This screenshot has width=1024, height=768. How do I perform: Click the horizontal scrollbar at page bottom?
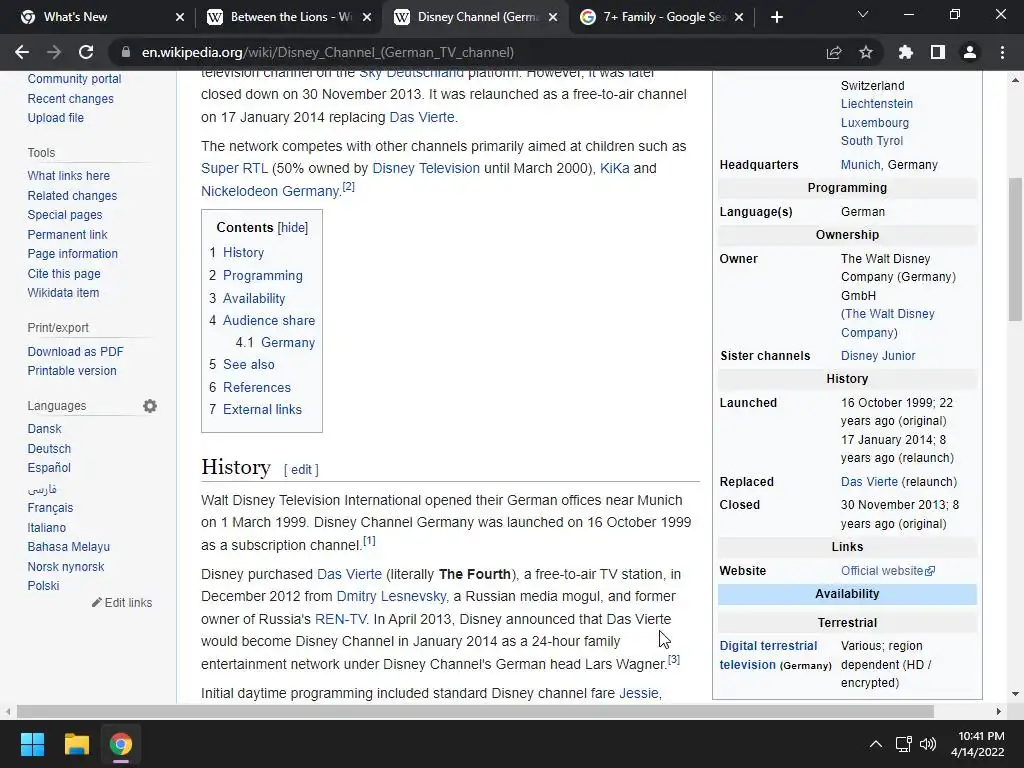click(x=475, y=711)
